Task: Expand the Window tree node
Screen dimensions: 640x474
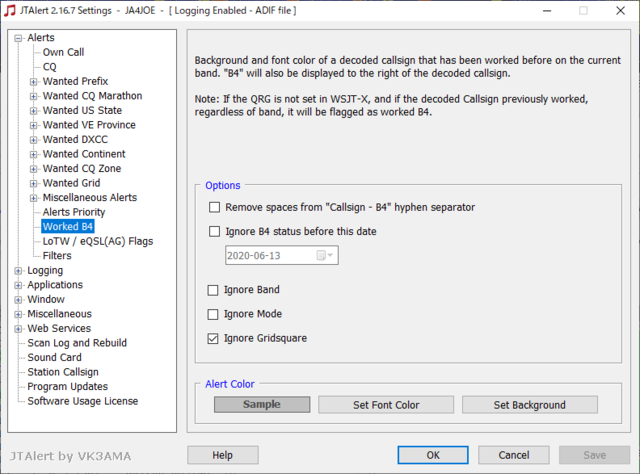Action: coord(18,300)
